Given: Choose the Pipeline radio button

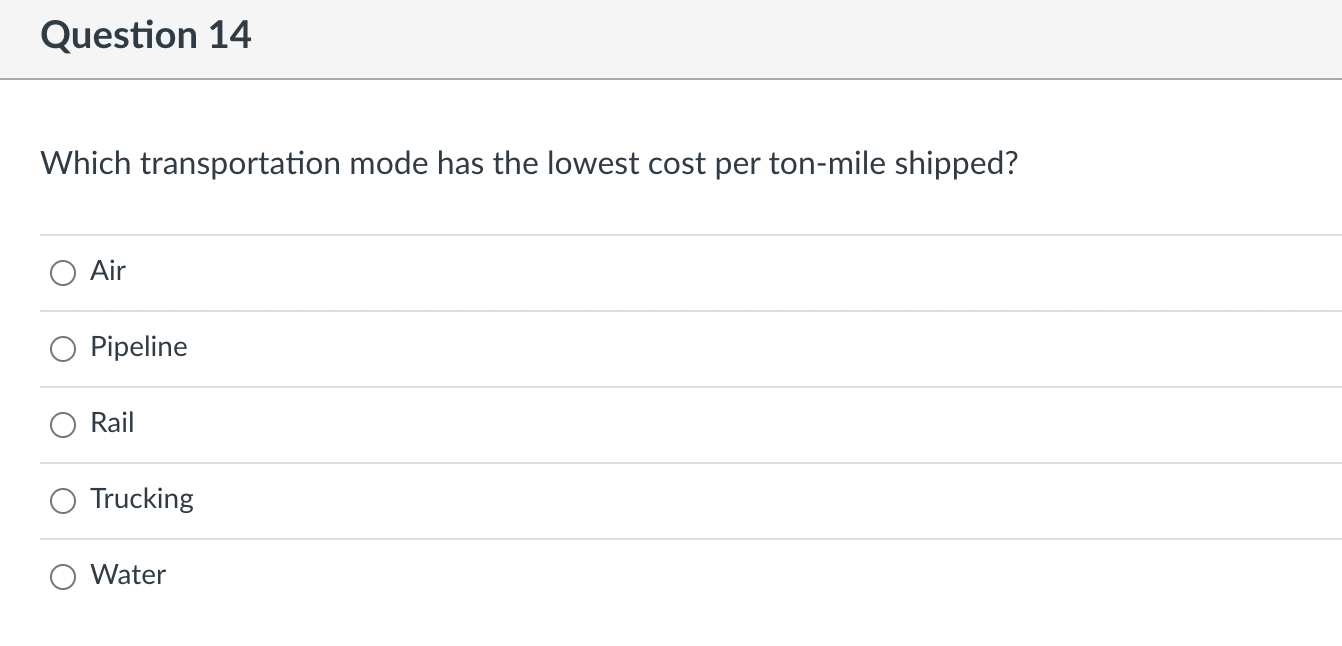Looking at the screenshot, I should pos(63,348).
